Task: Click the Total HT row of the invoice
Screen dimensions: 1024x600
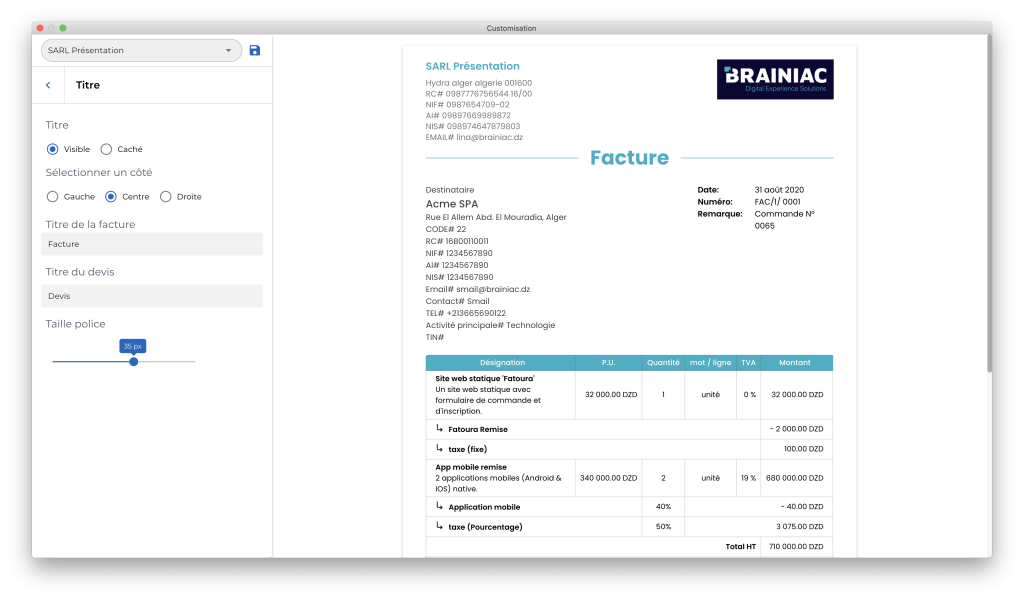Action: (x=740, y=546)
